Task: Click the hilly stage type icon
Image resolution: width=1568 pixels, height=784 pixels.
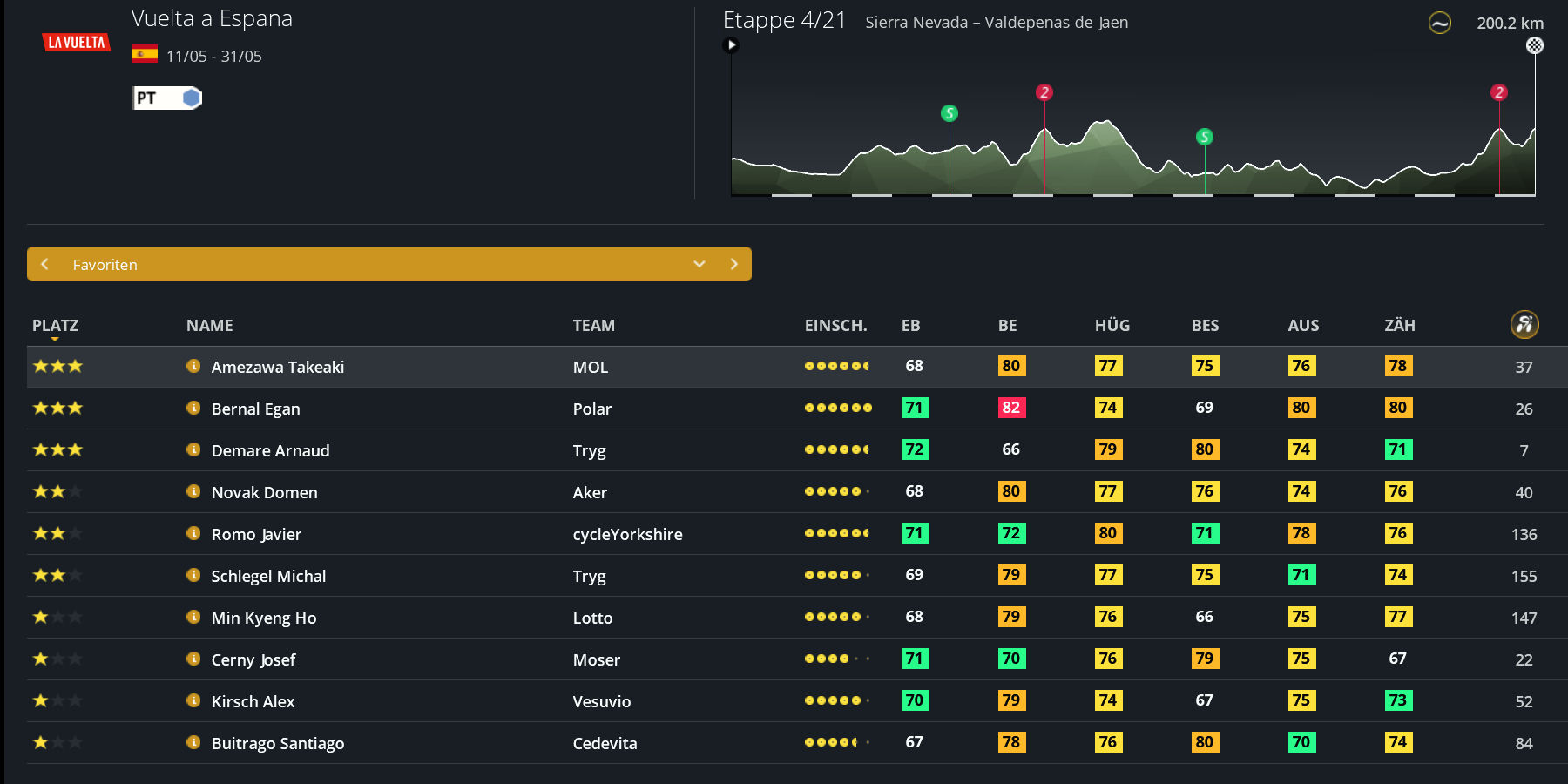Action: pos(1439,24)
